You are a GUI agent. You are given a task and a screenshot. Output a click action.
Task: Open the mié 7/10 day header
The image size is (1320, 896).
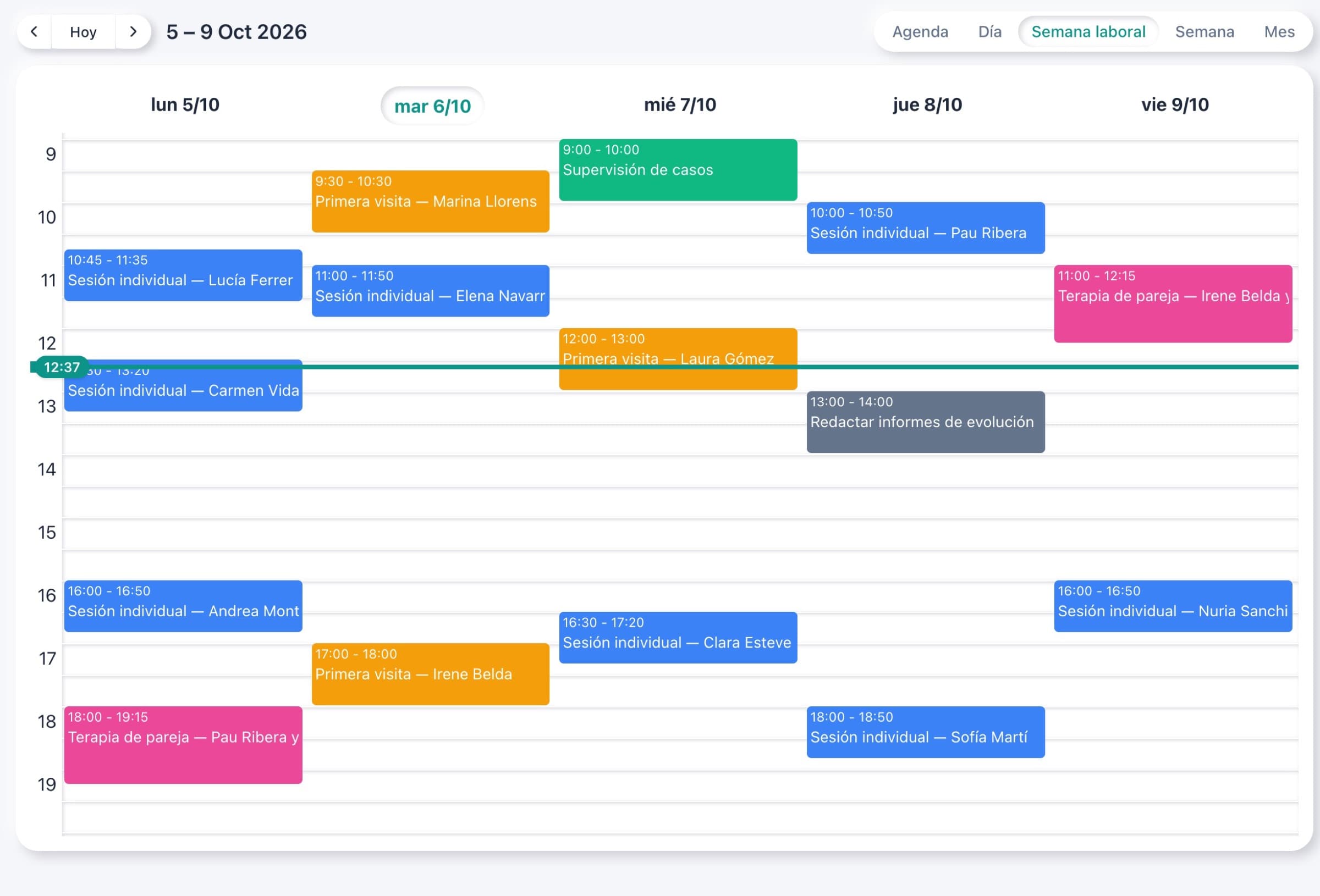pos(680,104)
